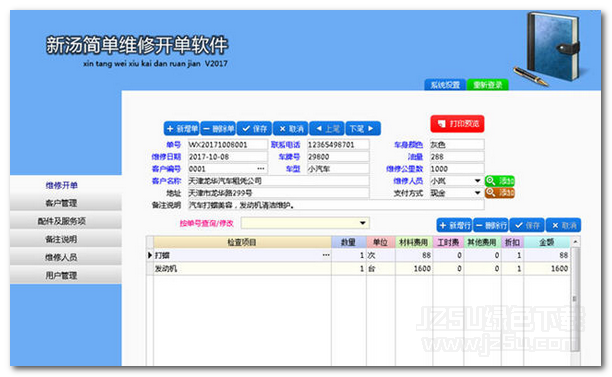Click green 添加 button beside 维修人员
The height and width of the screenshot is (377, 612).
pos(500,181)
